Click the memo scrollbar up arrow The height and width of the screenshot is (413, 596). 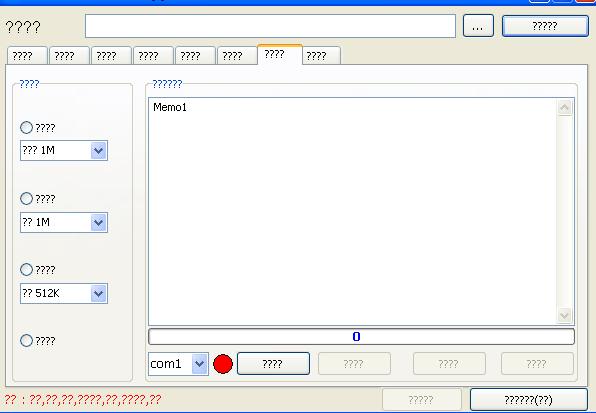564,108
